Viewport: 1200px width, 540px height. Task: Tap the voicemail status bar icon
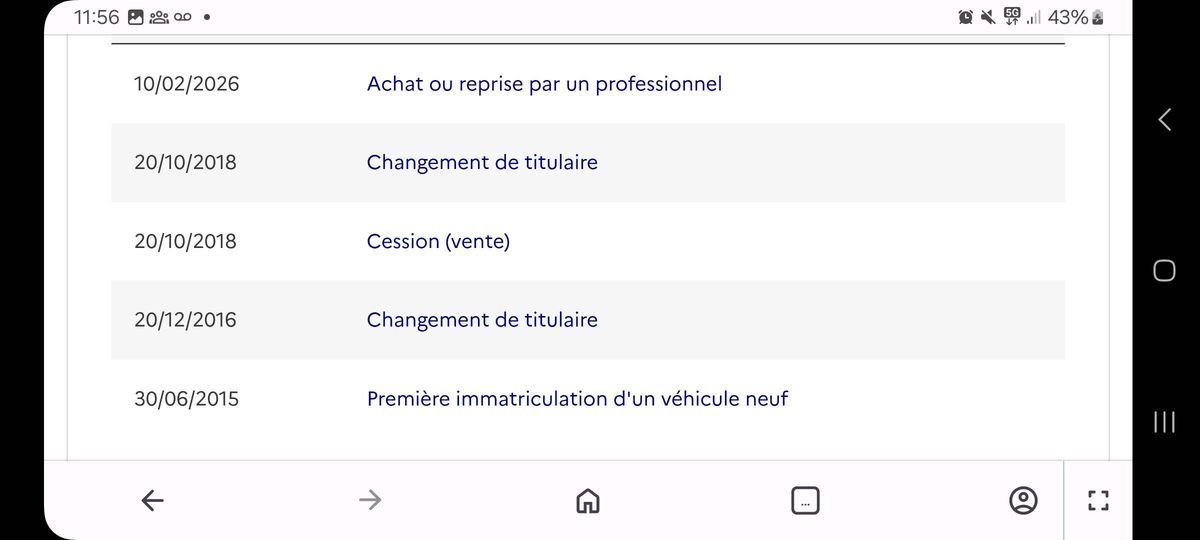(183, 18)
